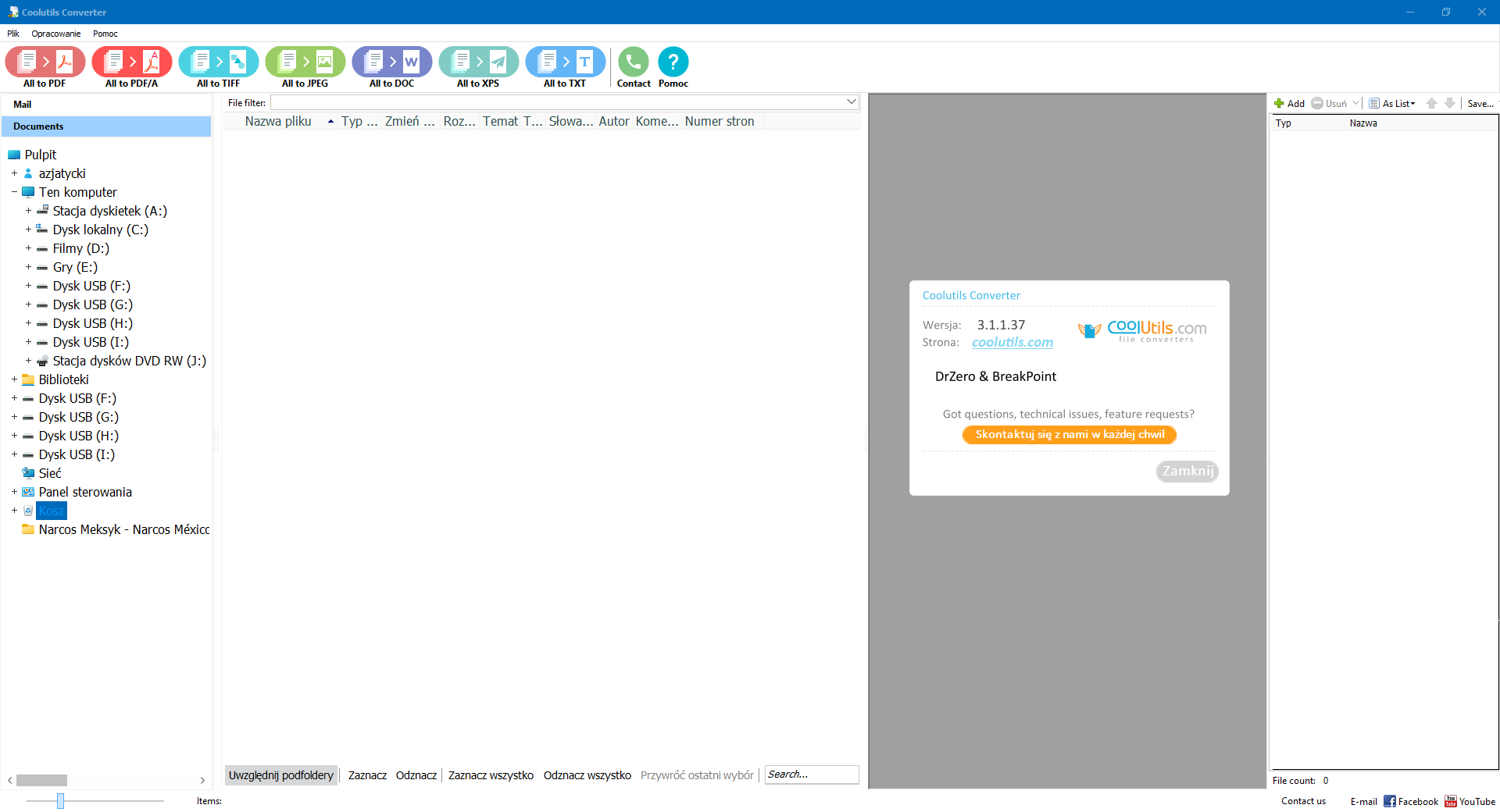
Task: Sort by Numer stron column header
Action: click(x=720, y=121)
